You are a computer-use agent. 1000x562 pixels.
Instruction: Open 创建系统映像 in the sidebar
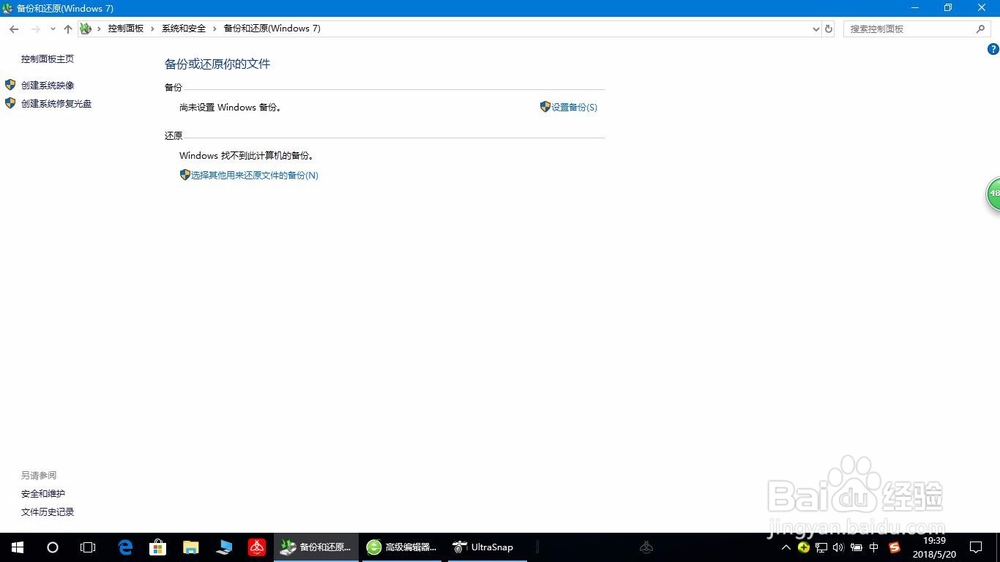pos(47,85)
